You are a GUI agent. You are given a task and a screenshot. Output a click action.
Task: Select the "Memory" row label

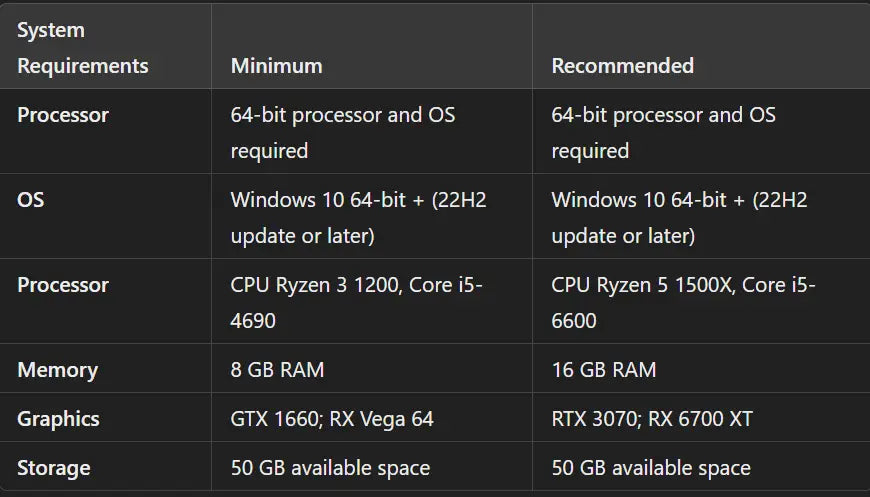coord(57,370)
